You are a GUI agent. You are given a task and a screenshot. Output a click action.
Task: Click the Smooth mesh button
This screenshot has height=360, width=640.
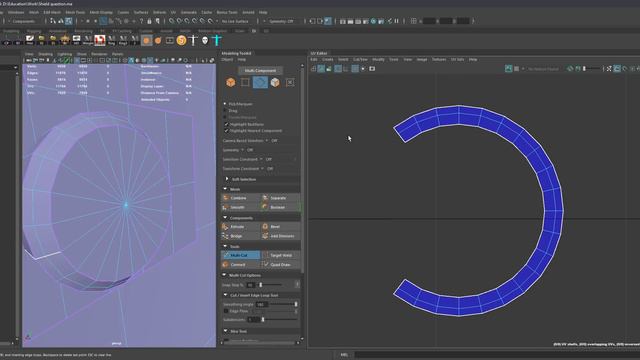240,207
